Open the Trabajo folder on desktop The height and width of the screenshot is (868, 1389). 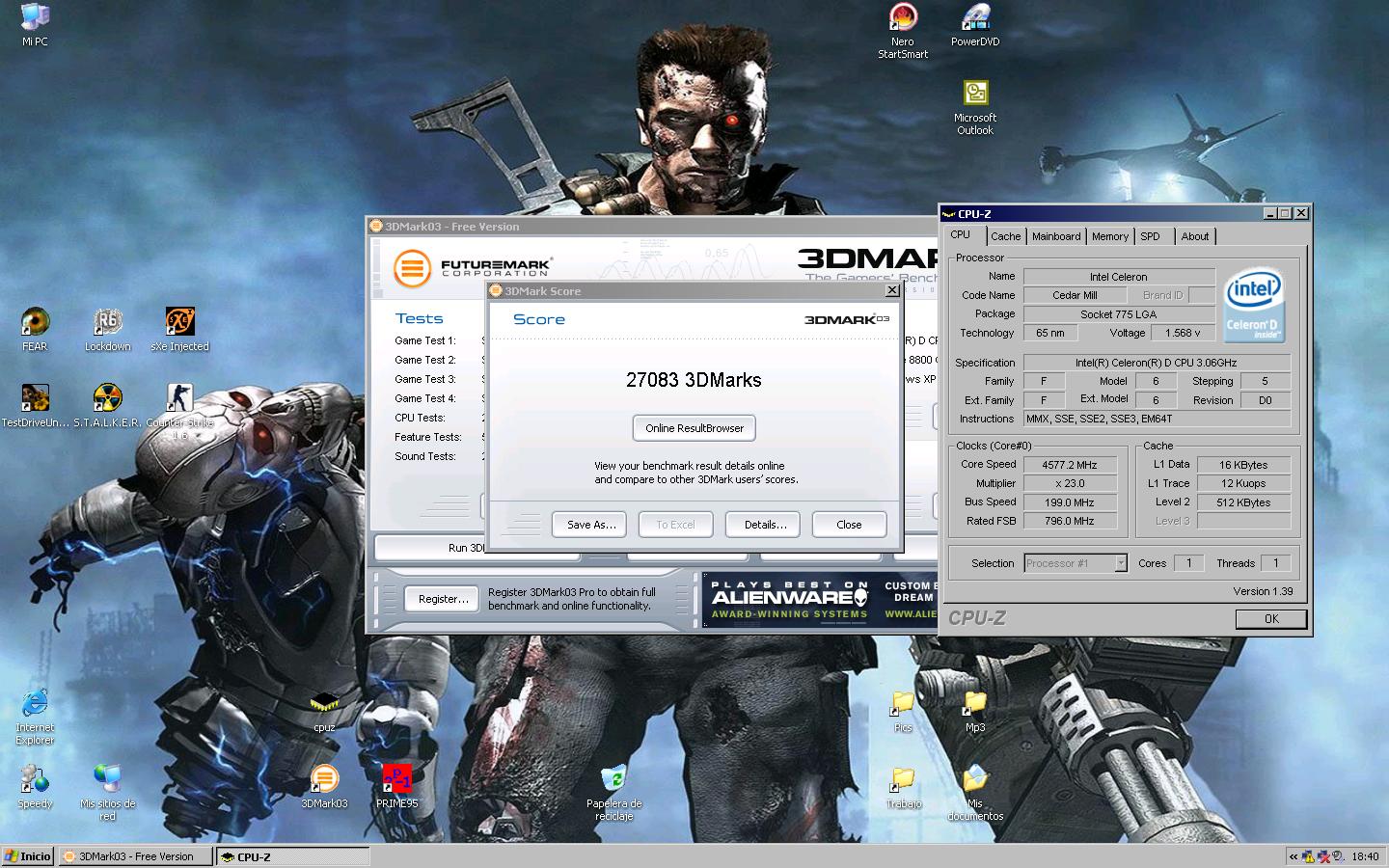(x=903, y=786)
